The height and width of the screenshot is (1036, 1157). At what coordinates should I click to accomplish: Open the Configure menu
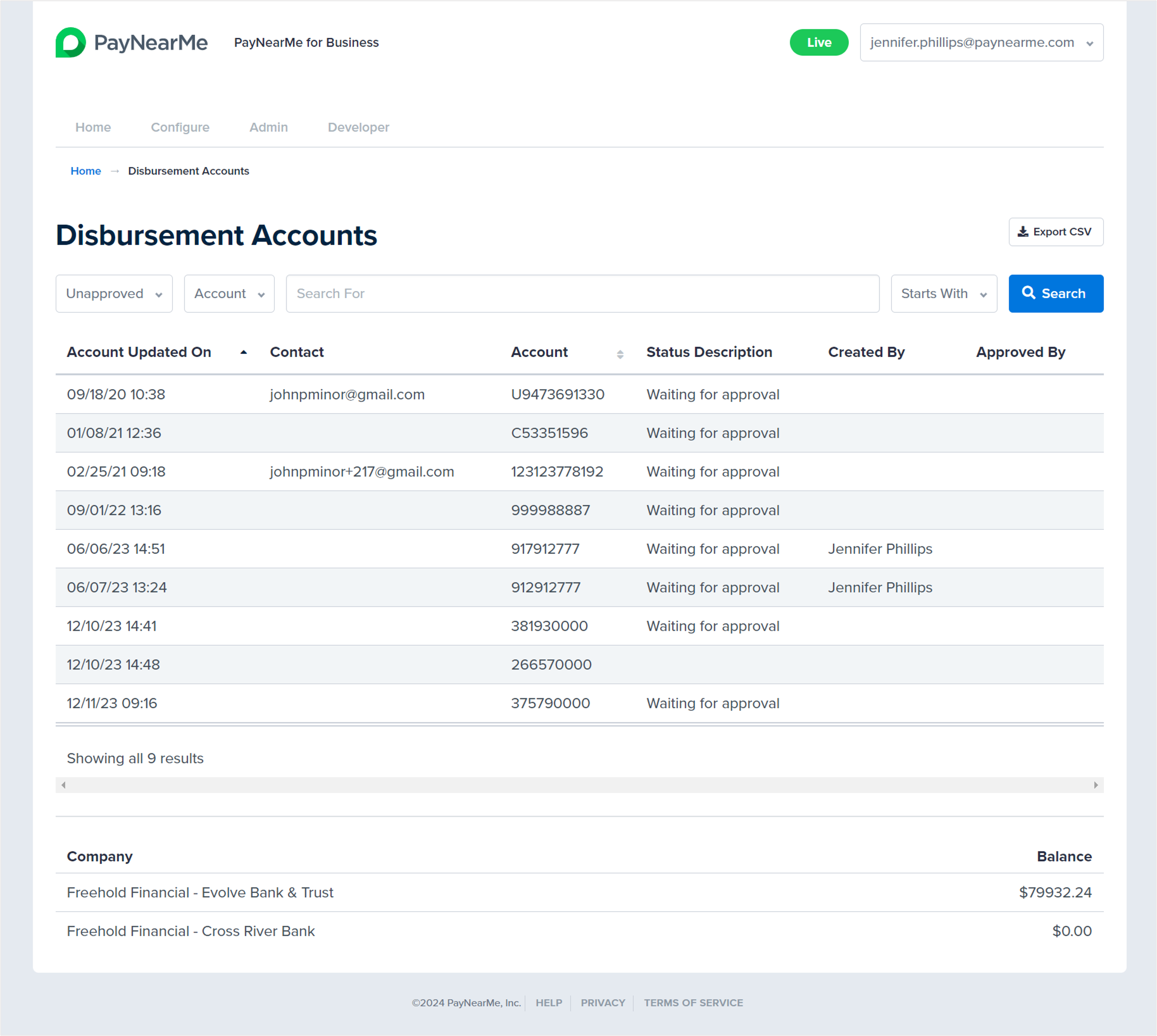(180, 127)
